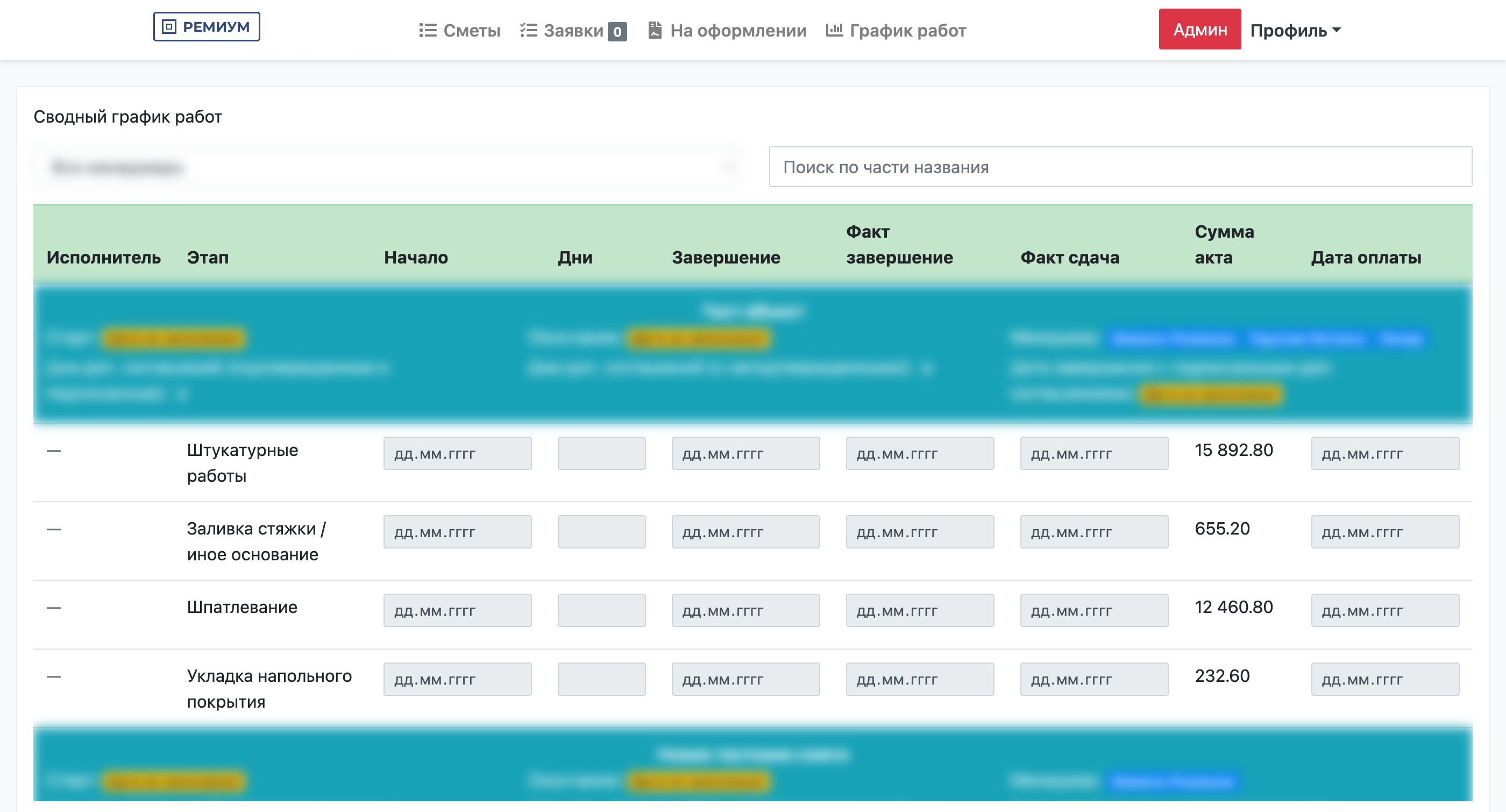
Task: Click the Штукатурные работы stage name
Action: pos(243,463)
